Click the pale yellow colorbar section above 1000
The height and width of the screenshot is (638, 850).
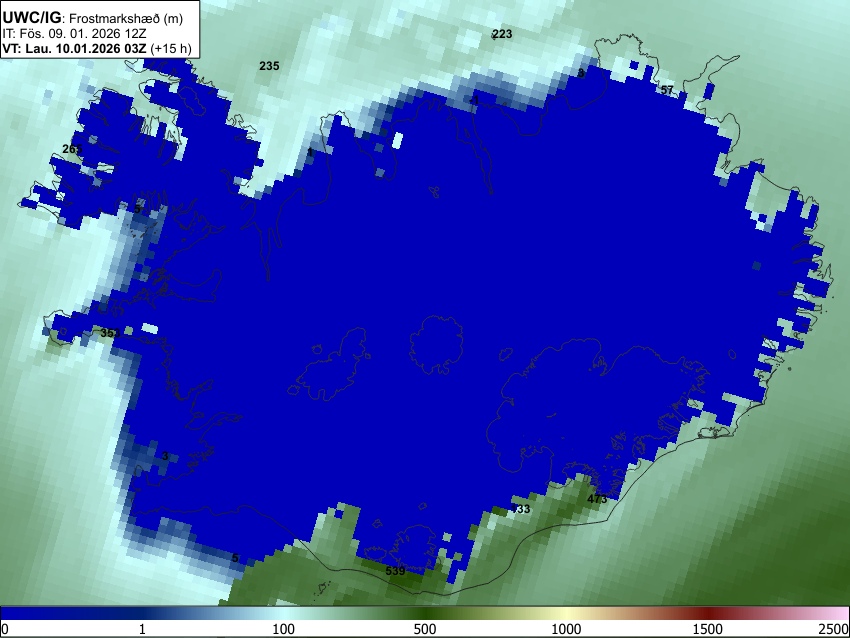[566, 614]
